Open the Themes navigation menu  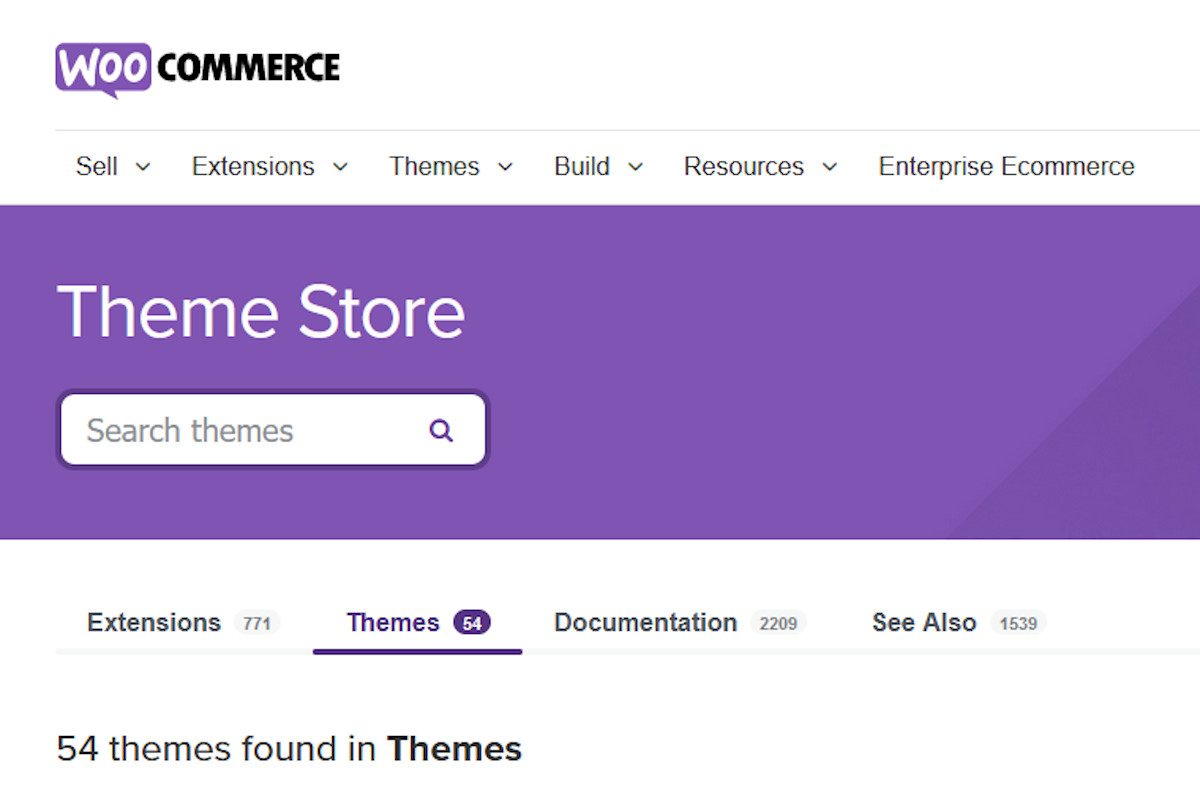pos(434,166)
